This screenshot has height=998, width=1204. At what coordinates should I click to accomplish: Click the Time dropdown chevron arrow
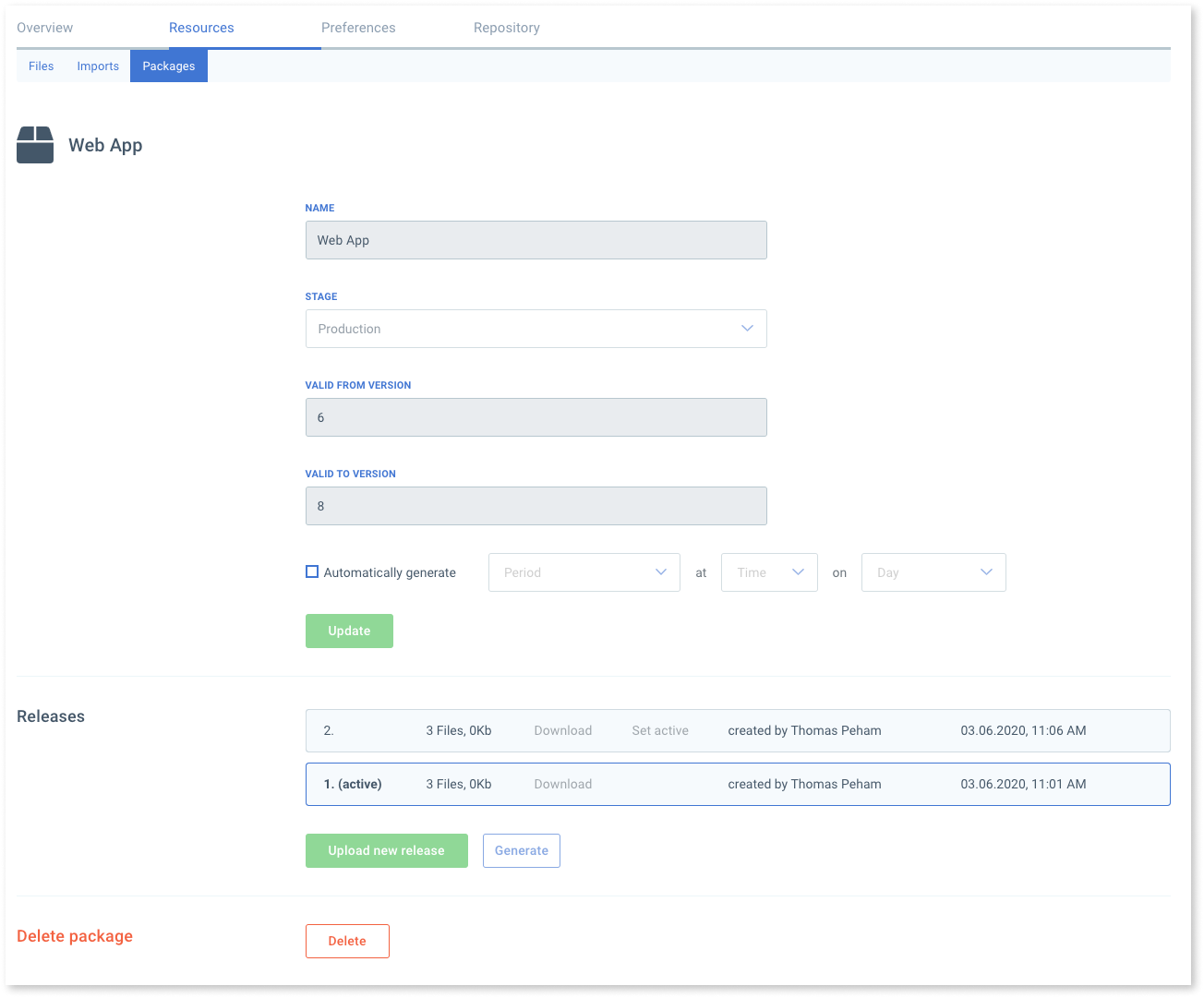(x=798, y=572)
